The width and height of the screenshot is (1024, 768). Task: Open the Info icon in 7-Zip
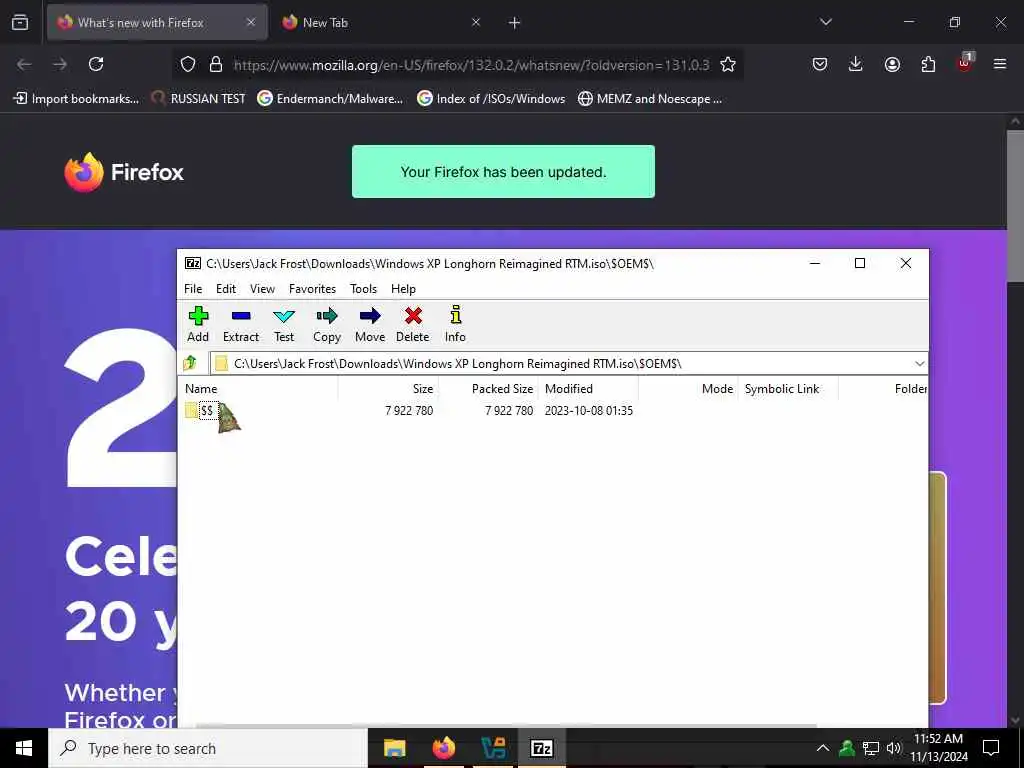tap(455, 325)
